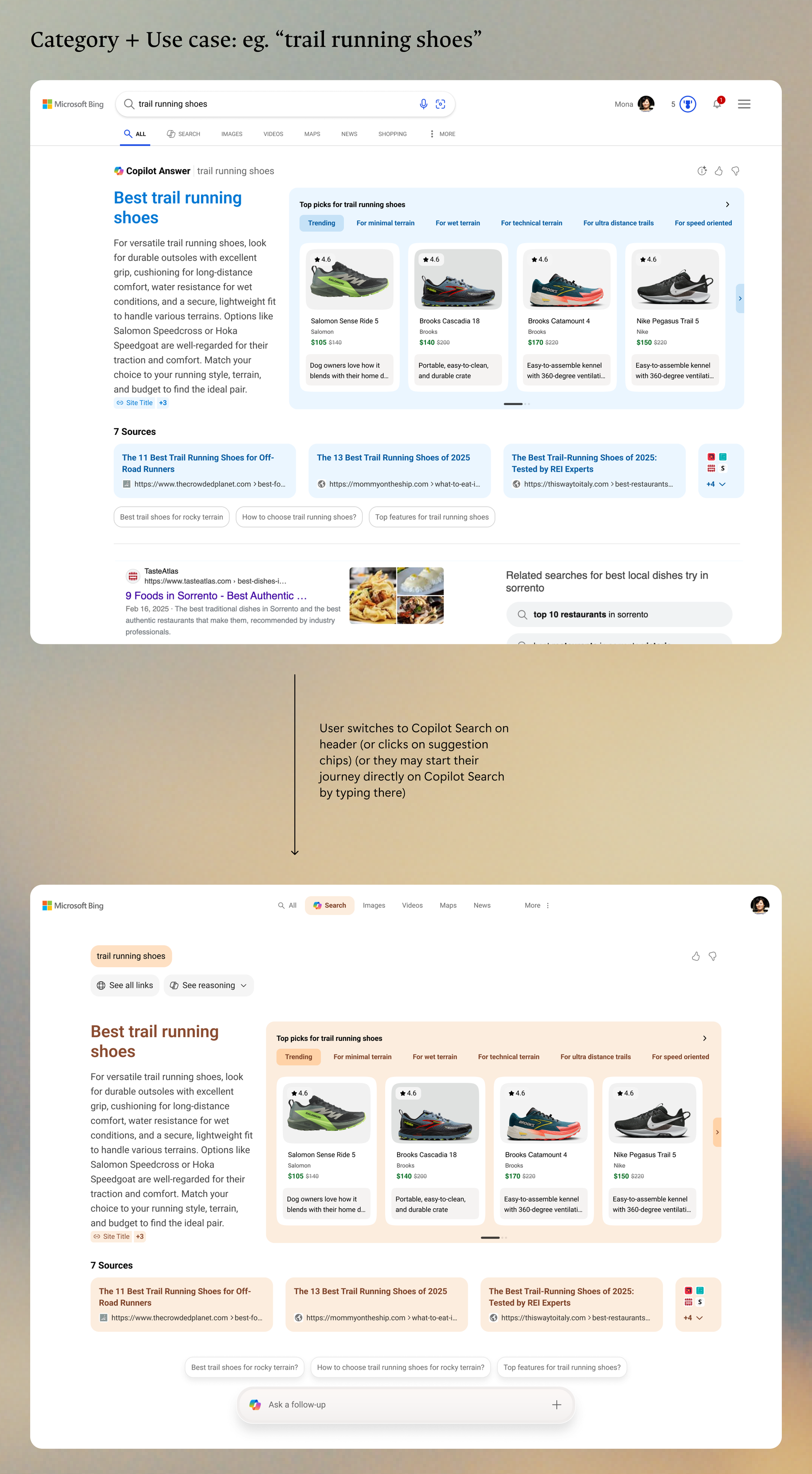Open The 13 Best Trail Running Shoes source in blue panel
Viewport: 812px width, 1474px height.
[399, 470]
